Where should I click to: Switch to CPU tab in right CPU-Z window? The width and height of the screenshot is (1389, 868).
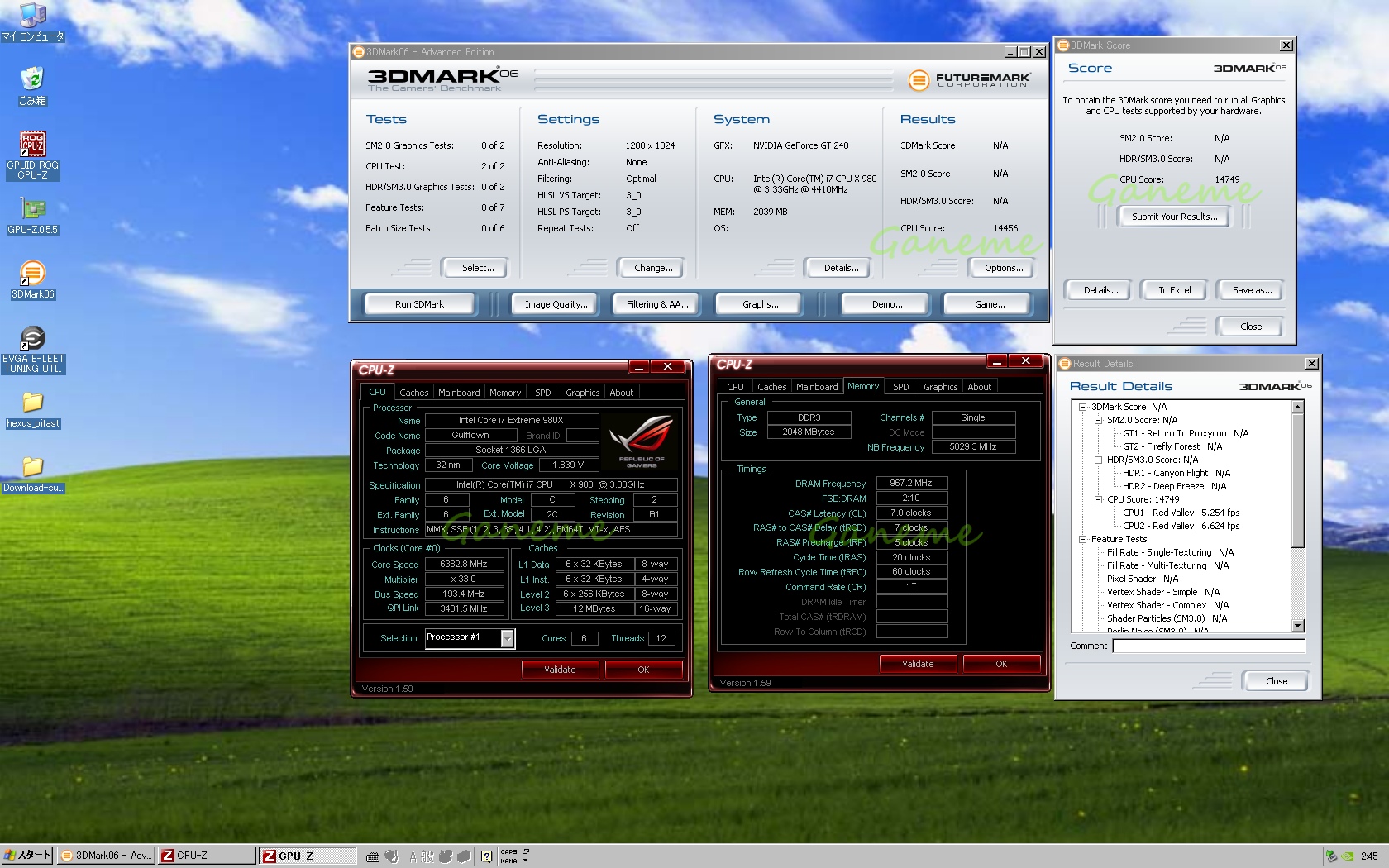735,387
